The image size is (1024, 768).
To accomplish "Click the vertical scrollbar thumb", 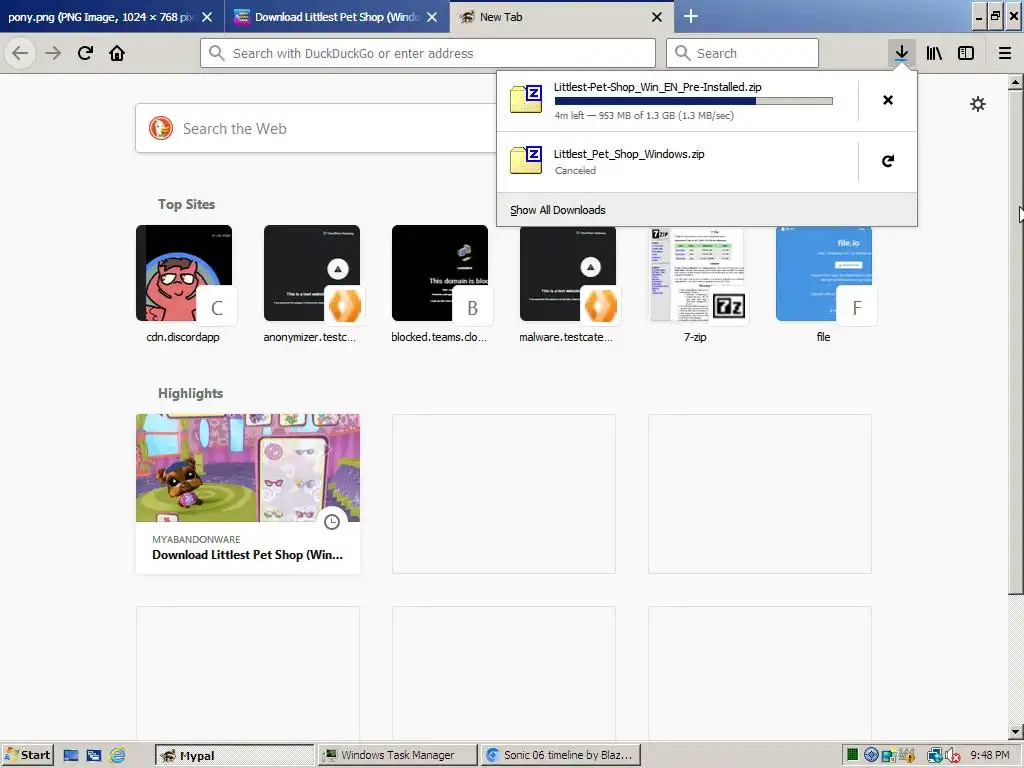I will (1015, 342).
